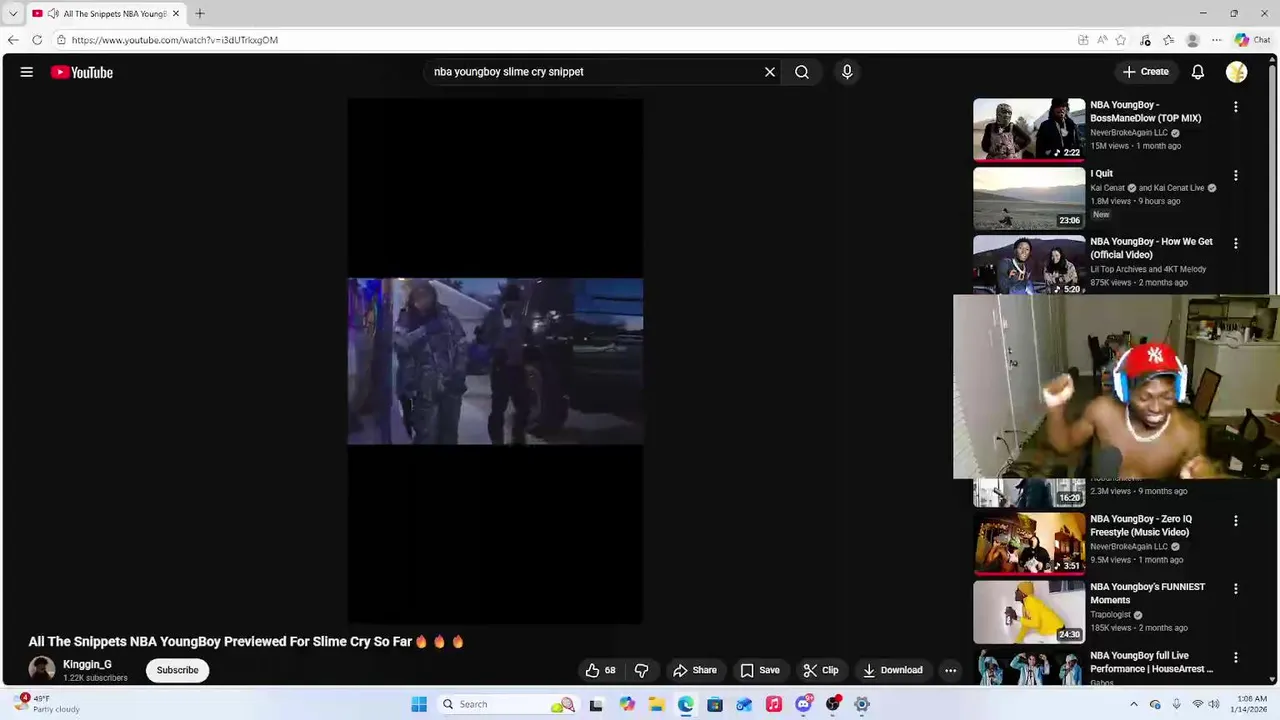Open the tab list dropdown chevron

pos(13,14)
